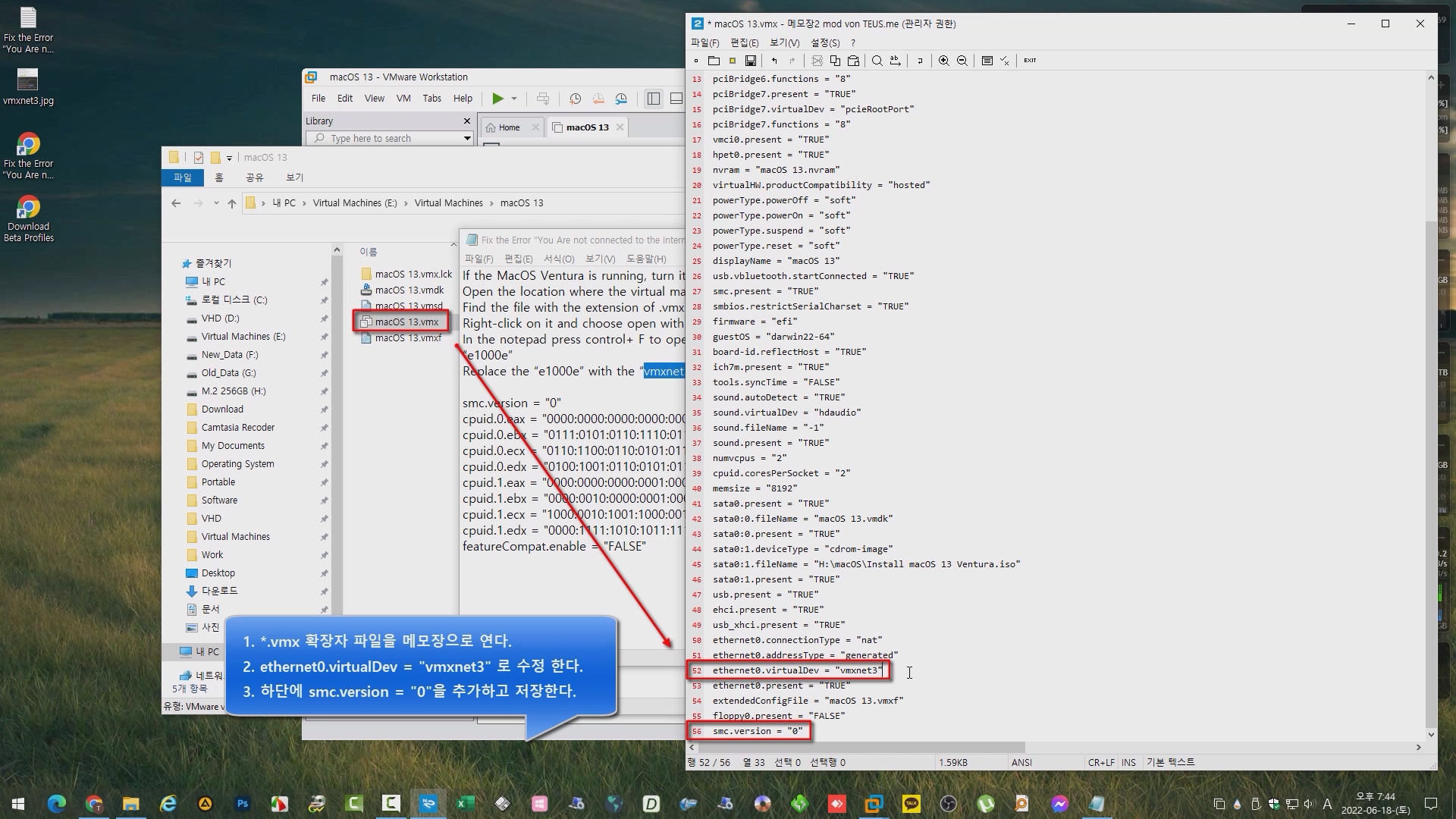1456x819 pixels.
Task: Open VMware's VM menu
Action: point(403,99)
